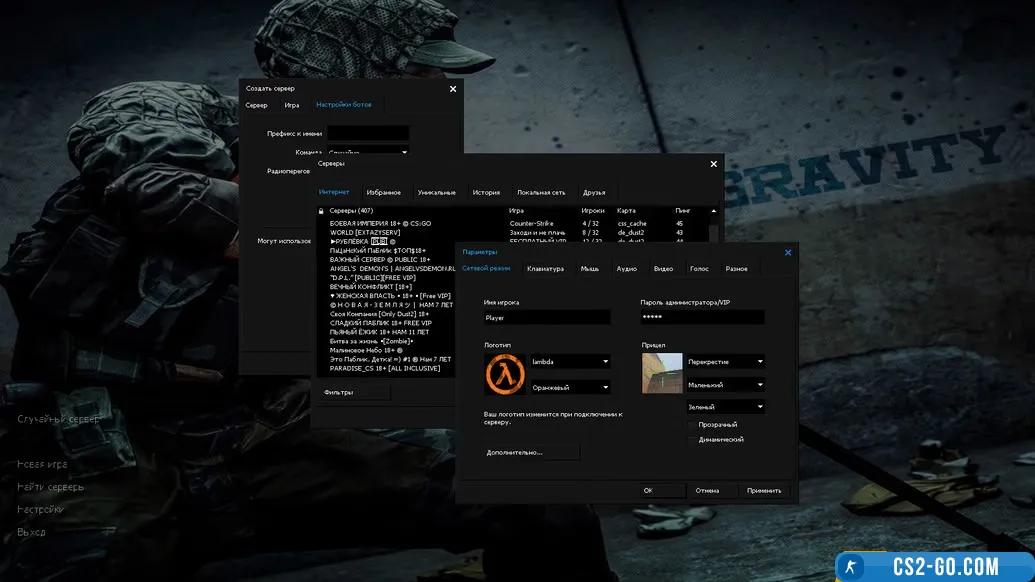Click the crosshair preview image
The width and height of the screenshot is (1035, 582).
[661, 373]
